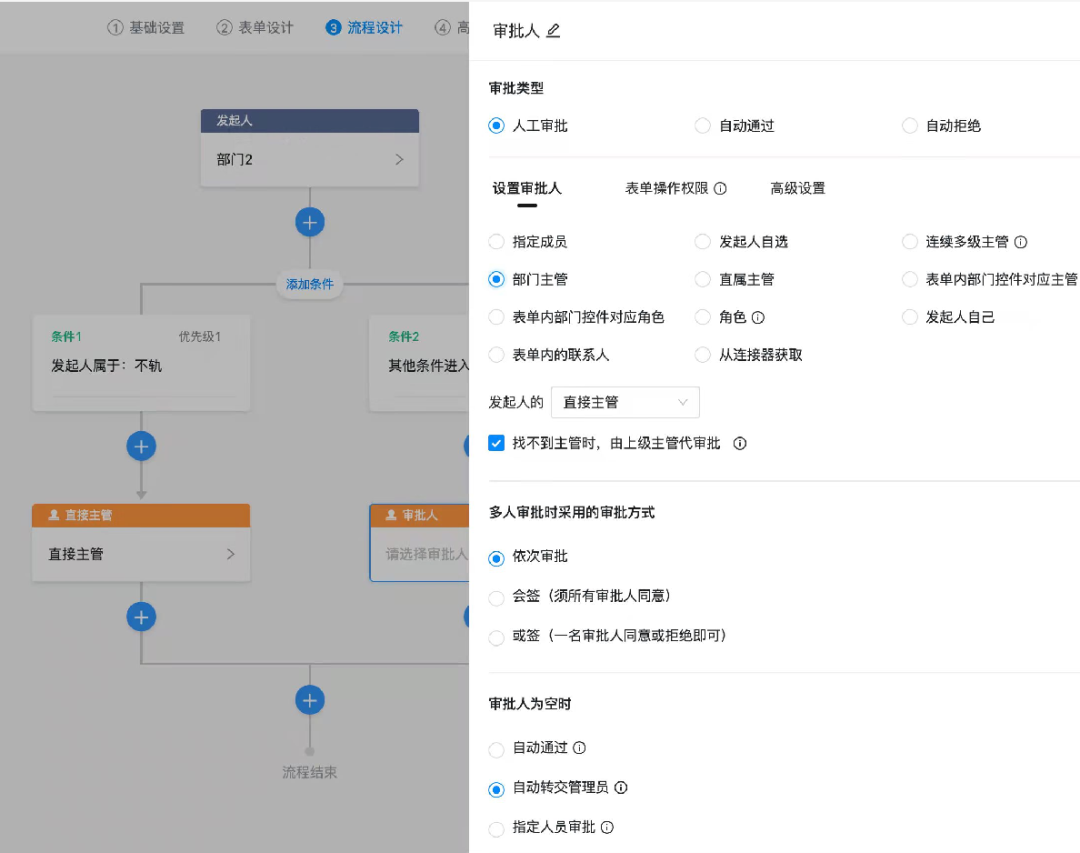Choose 连续多级主管 as approver
Screen dimensions: 1080x853
click(x=909, y=242)
